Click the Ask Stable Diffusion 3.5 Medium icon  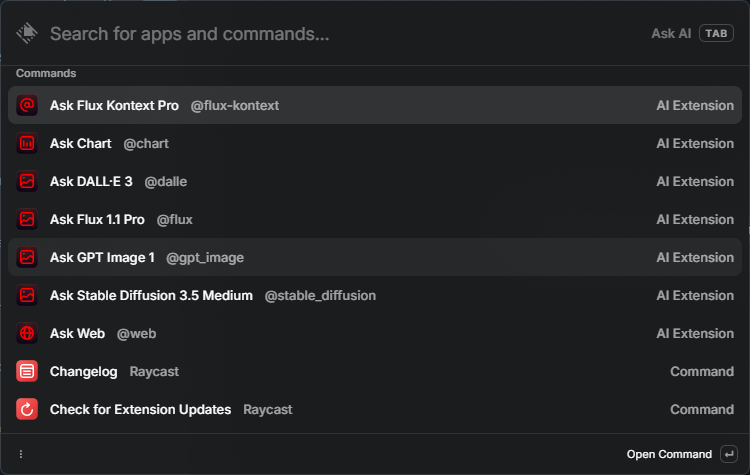click(x=27, y=295)
